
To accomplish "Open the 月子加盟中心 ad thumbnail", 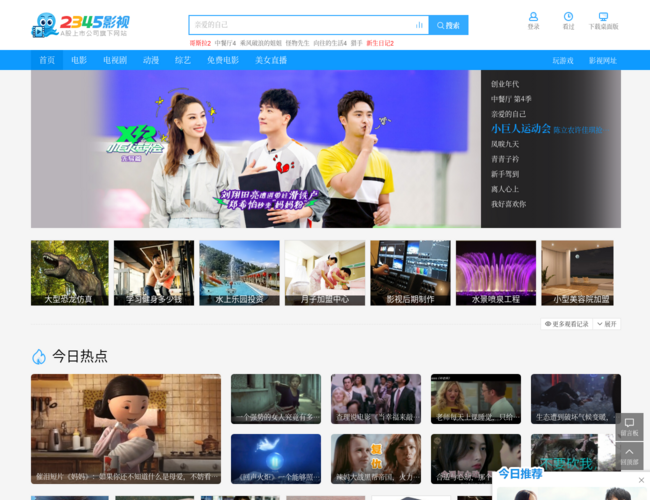I will coord(325,273).
